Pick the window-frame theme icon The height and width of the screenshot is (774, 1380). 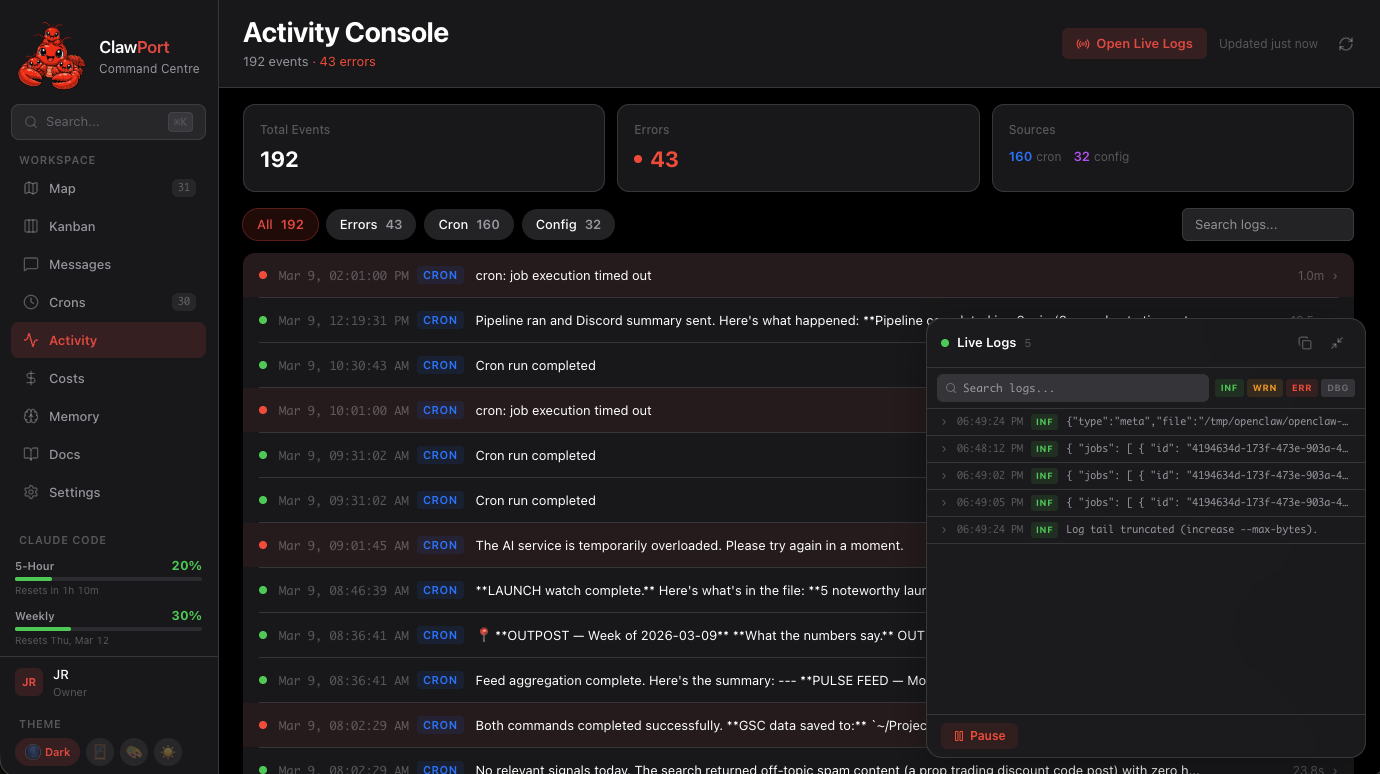99,752
